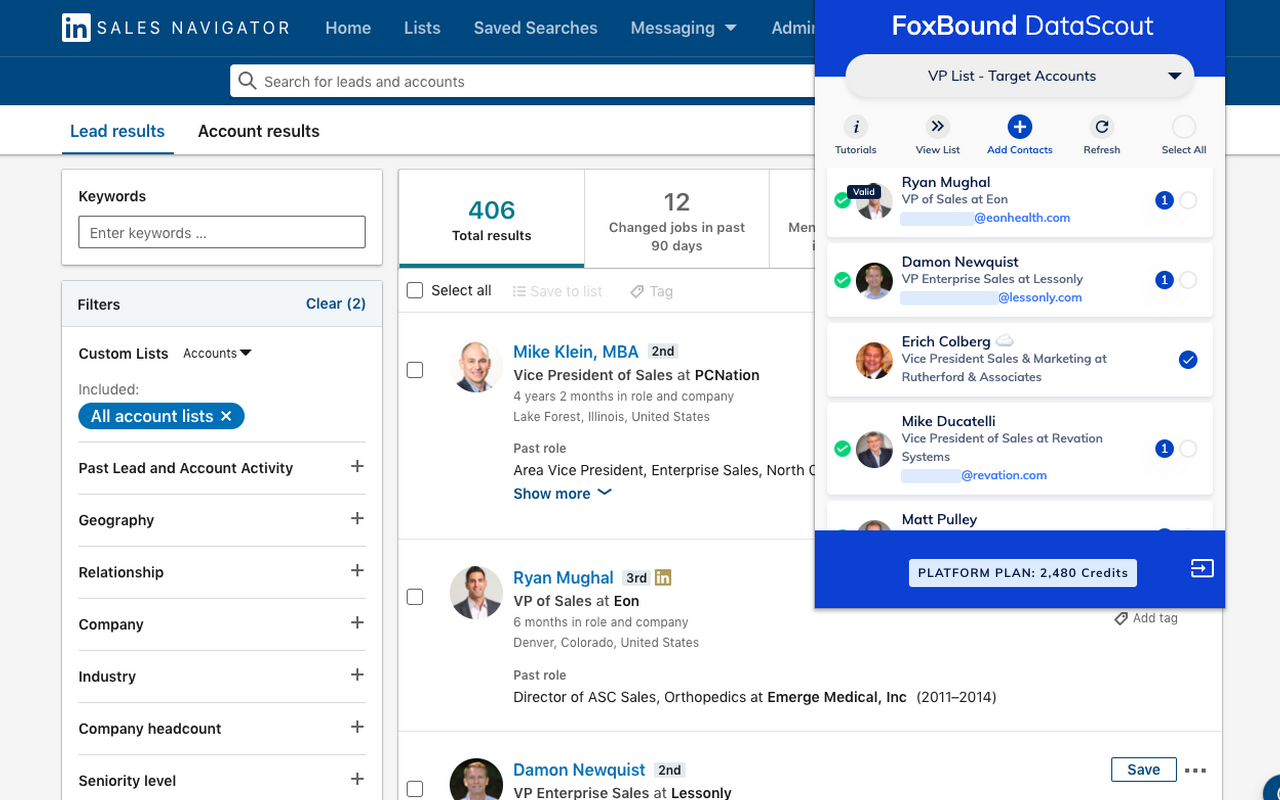
Task: Click Save button for Damon Newquist
Action: point(1143,769)
